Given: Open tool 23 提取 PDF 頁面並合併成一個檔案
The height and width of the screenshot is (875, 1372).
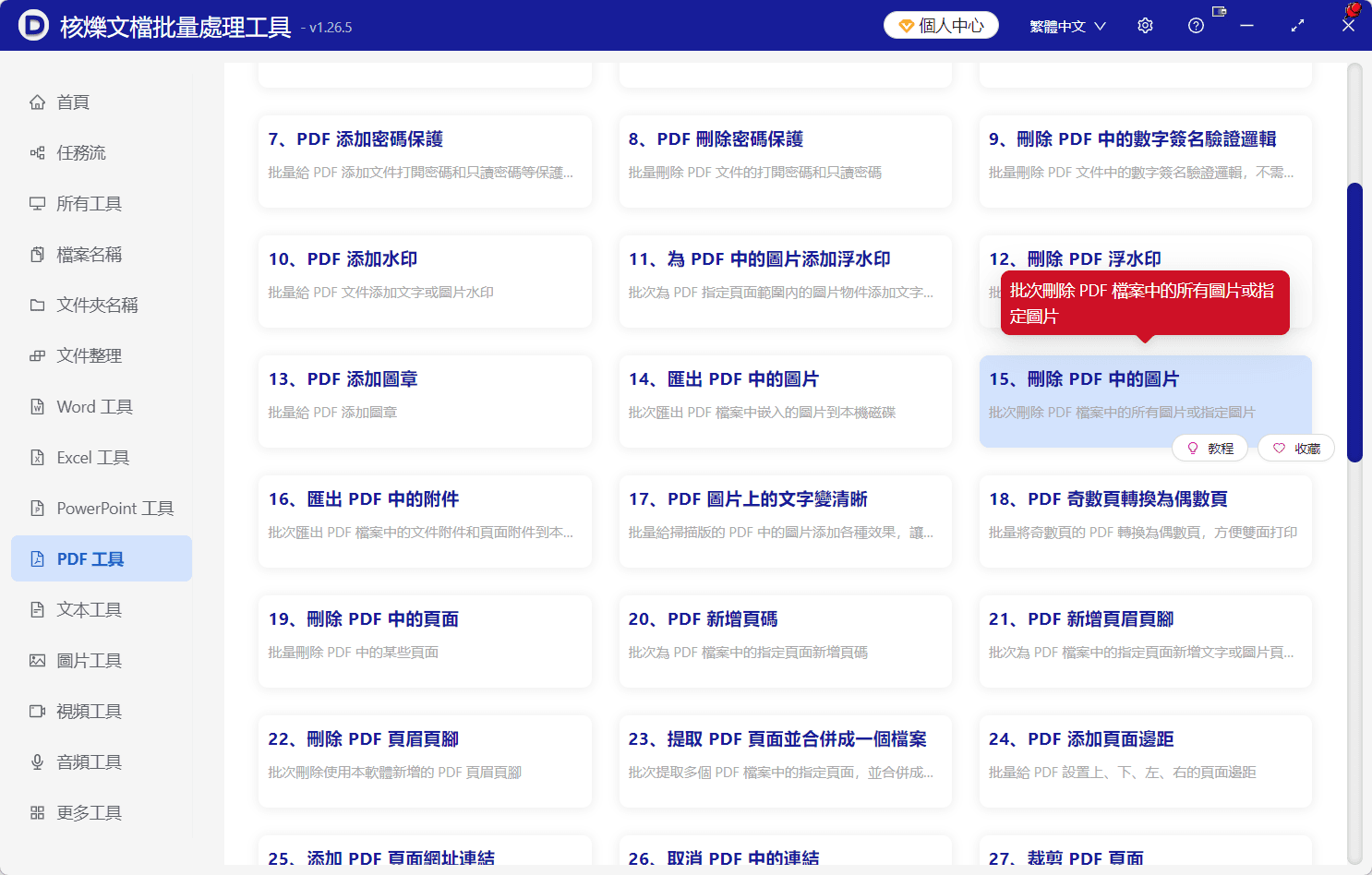Looking at the screenshot, I should pyautogui.click(x=785, y=761).
